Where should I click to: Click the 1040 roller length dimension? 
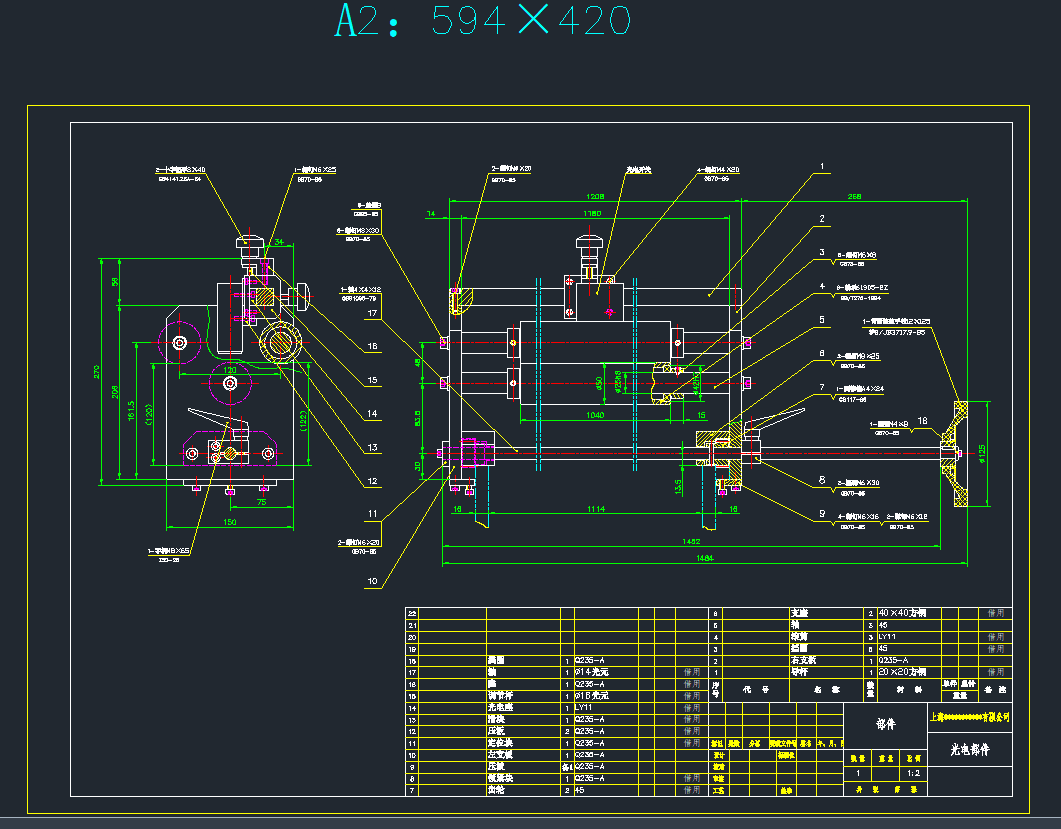[x=594, y=413]
